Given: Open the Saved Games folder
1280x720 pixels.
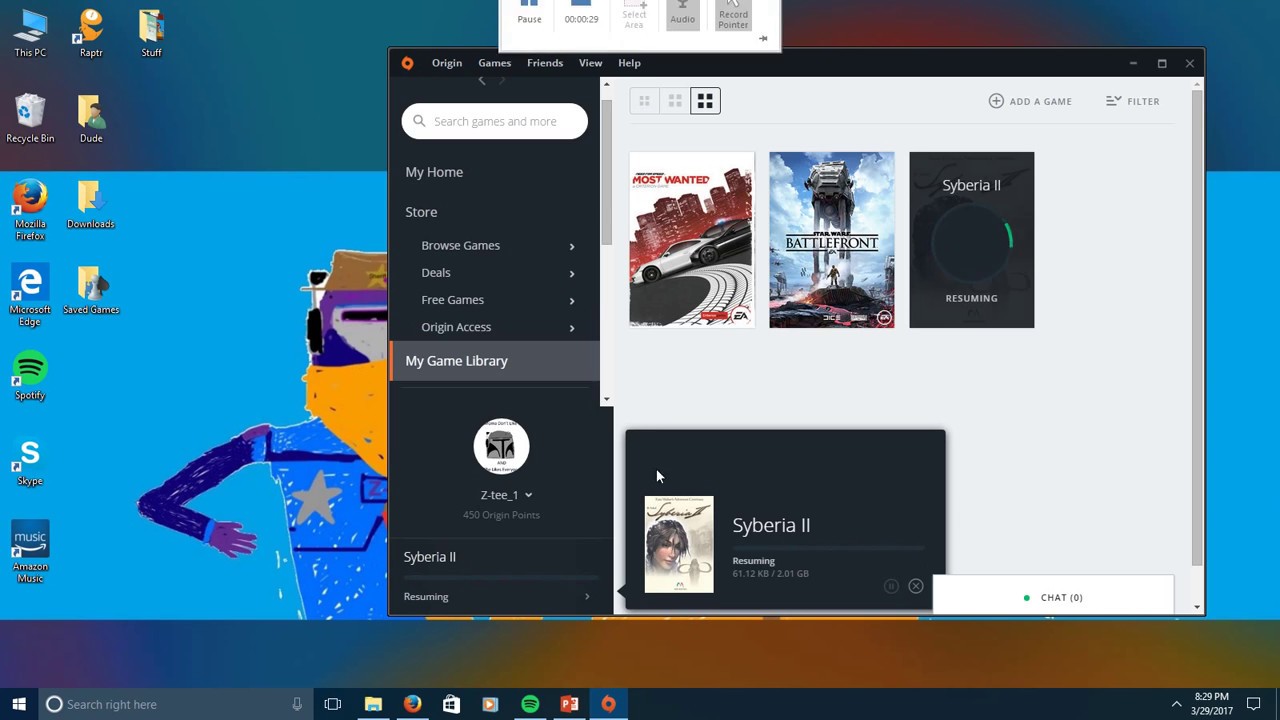Looking at the screenshot, I should tap(91, 291).
